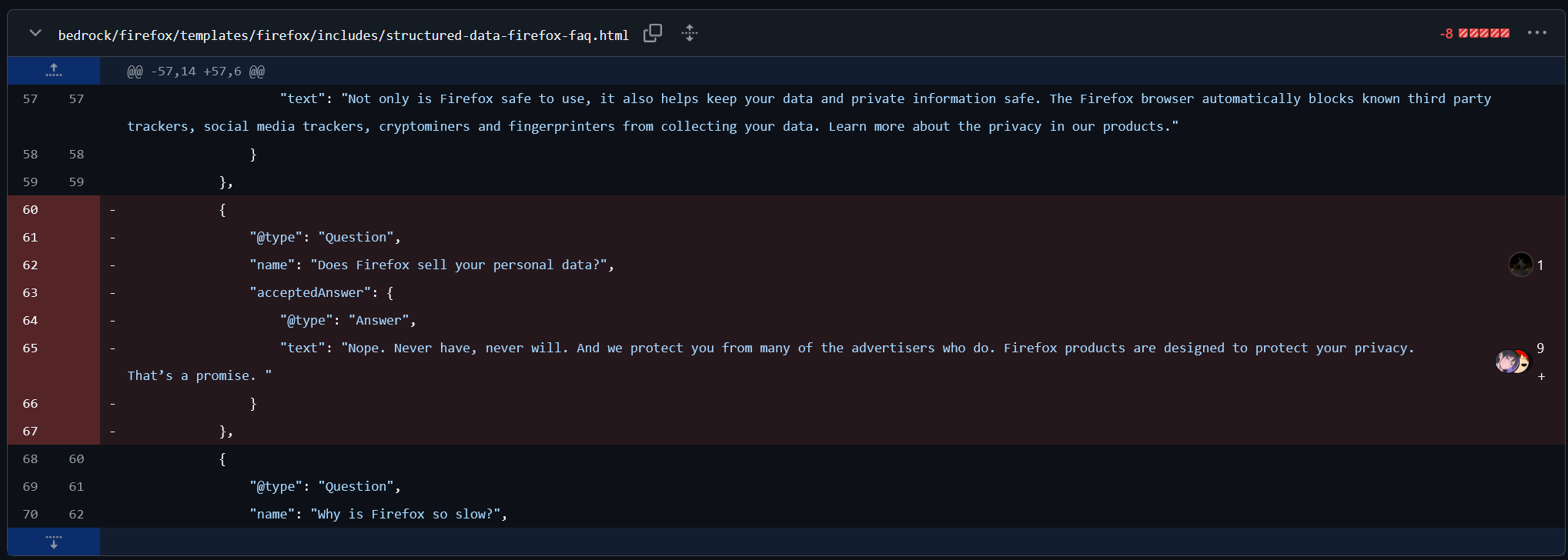Open the ellipsis menu for this file
1568x560 pixels.
pos(1537,32)
